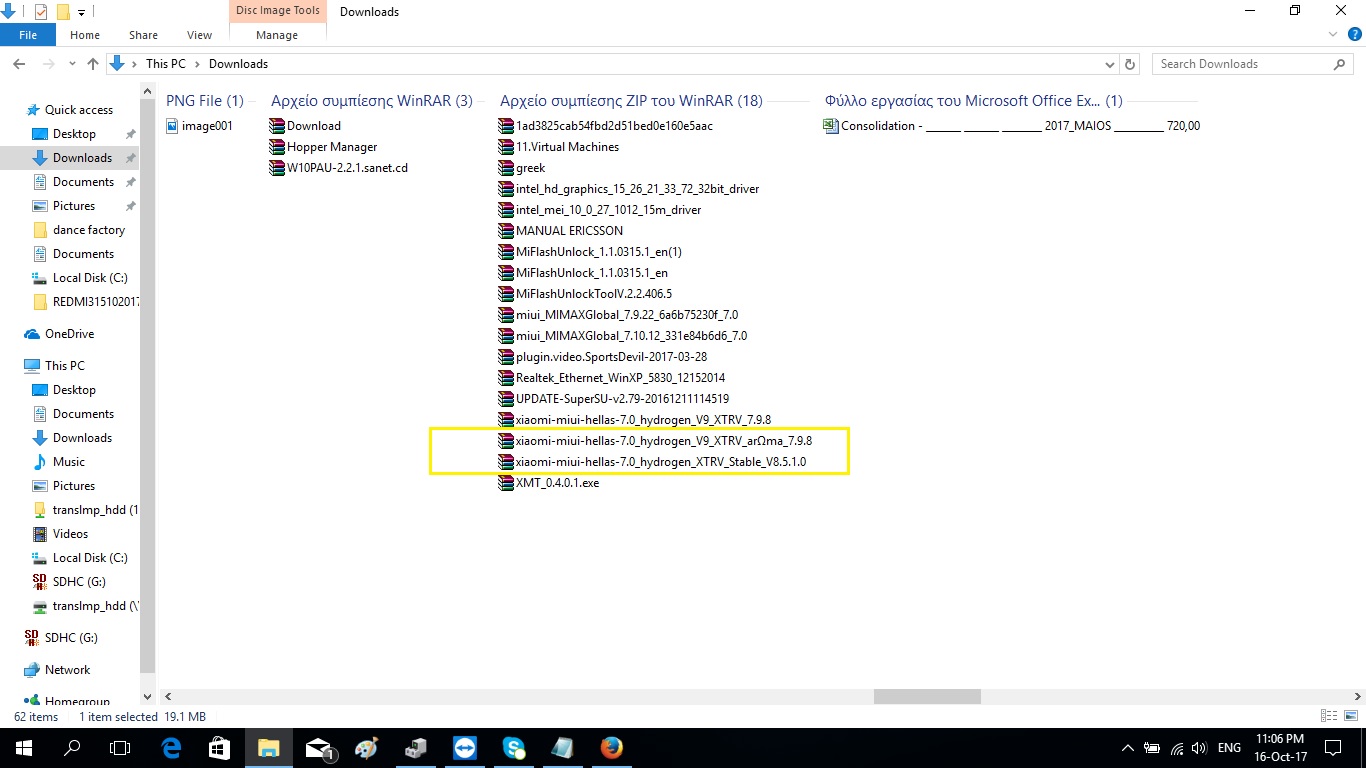
Task: Click the WinRAR icon of Hopper Manager
Action: click(x=277, y=147)
